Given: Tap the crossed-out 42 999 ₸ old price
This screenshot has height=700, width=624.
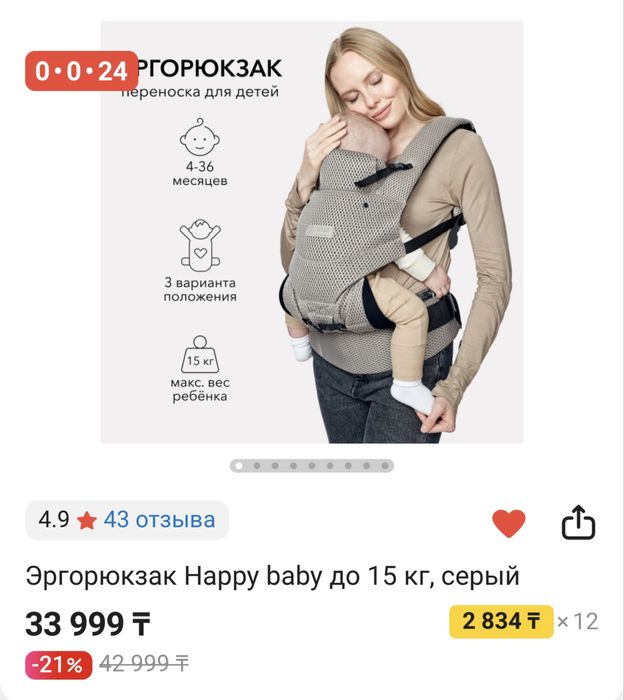Looking at the screenshot, I should pyautogui.click(x=144, y=664).
